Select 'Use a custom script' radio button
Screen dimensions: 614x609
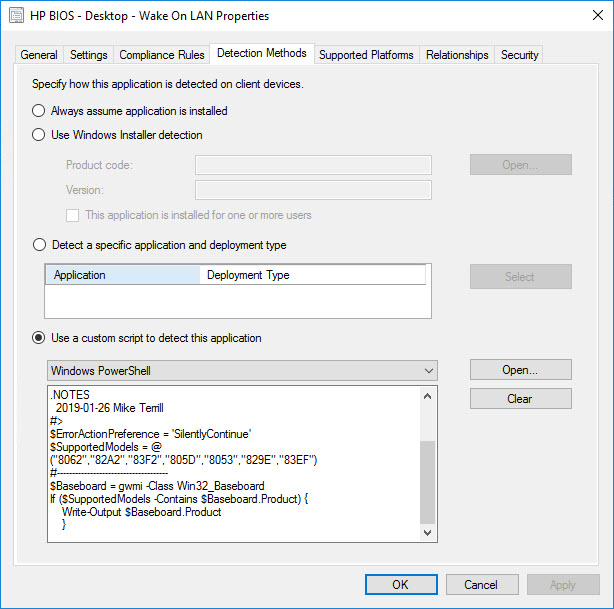39,338
